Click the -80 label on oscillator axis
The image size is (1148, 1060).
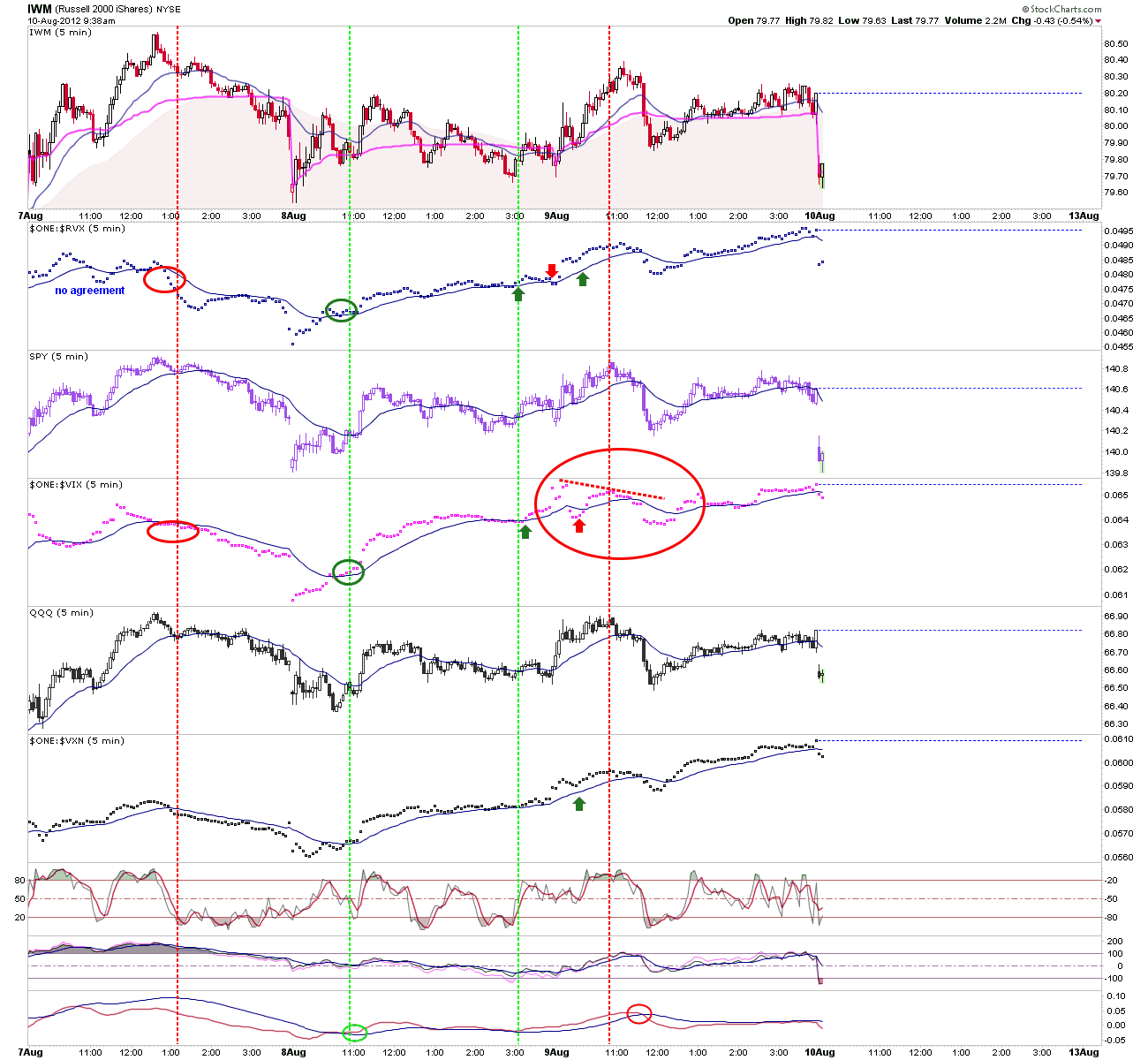point(1112,917)
